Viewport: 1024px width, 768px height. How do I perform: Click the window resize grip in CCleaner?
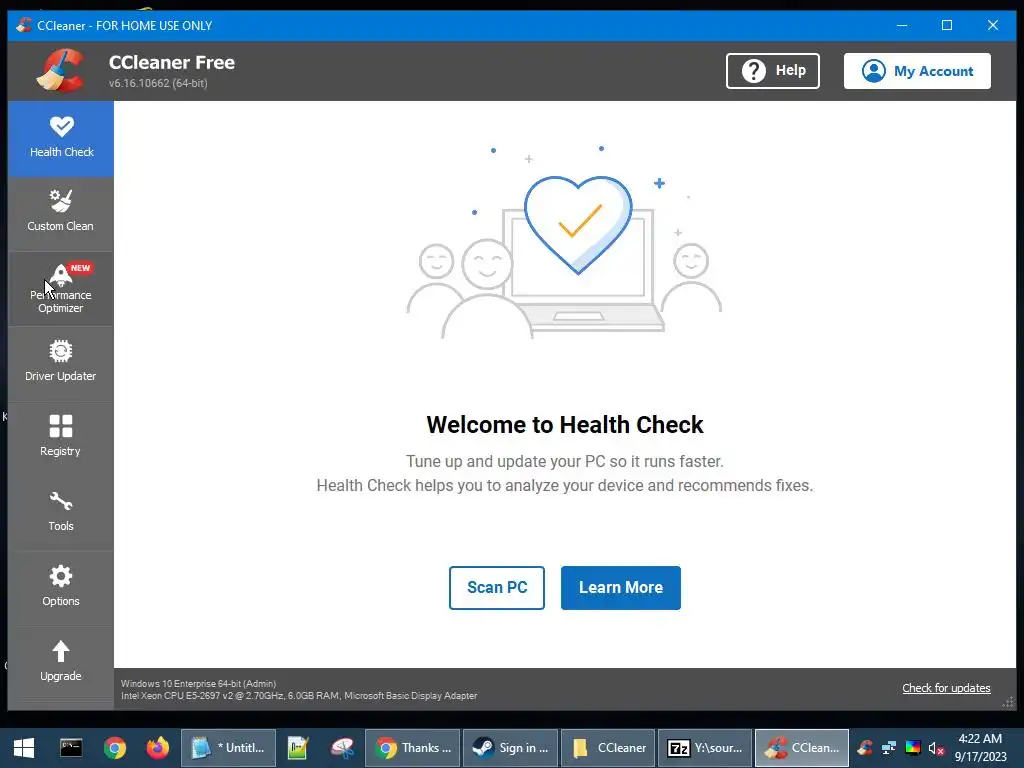1008,702
